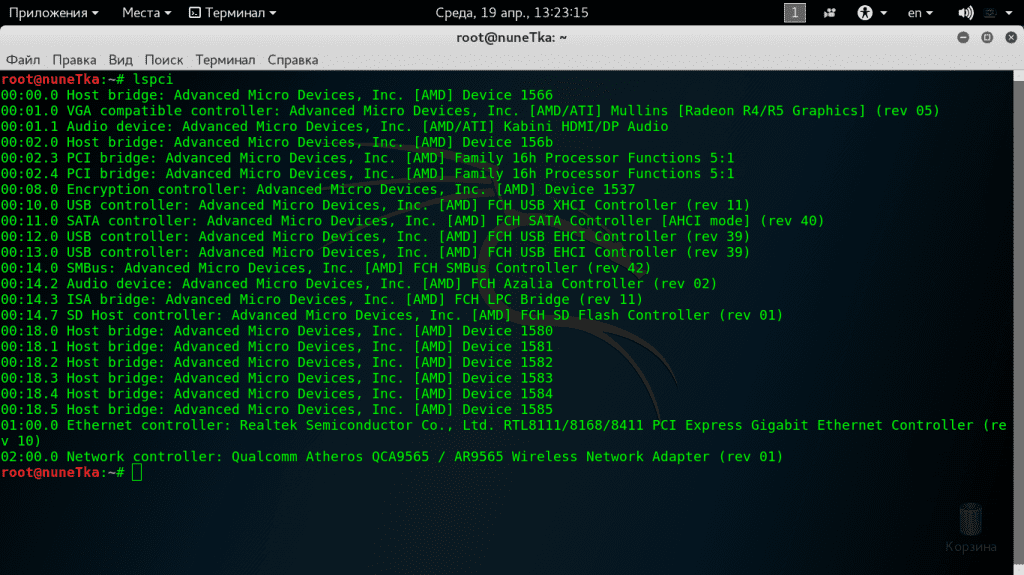Image resolution: width=1024 pixels, height=575 pixels.
Task: Open the system menu arrow at far right
Action: tap(1011, 13)
